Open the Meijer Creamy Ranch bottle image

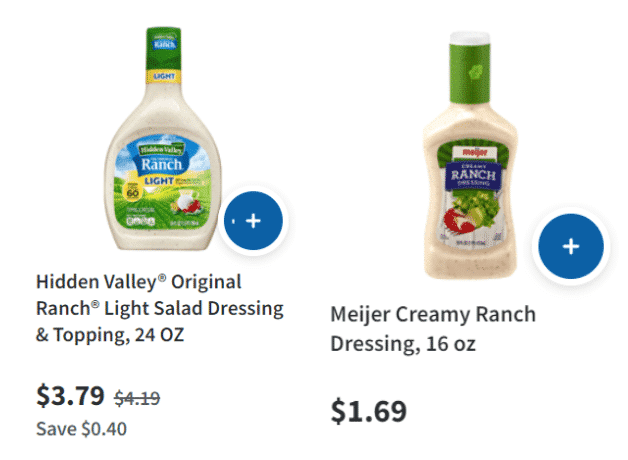point(470,155)
